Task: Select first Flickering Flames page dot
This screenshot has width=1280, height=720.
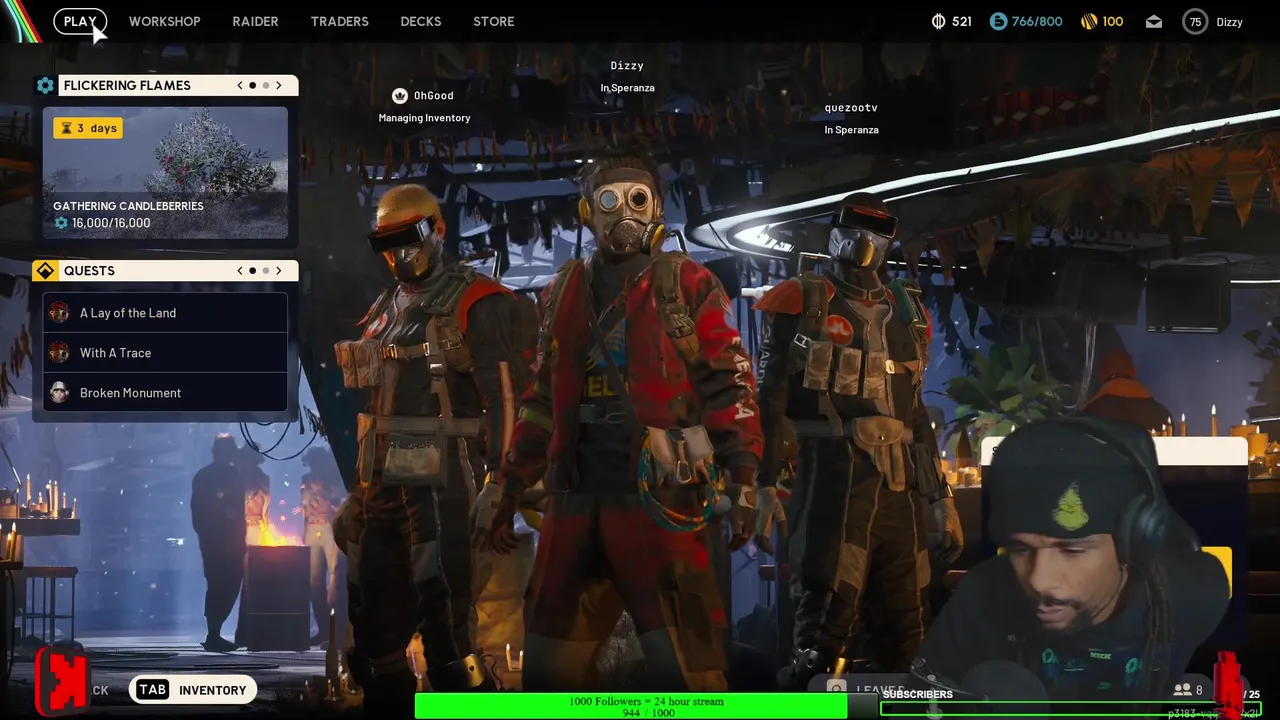Action: [x=252, y=85]
